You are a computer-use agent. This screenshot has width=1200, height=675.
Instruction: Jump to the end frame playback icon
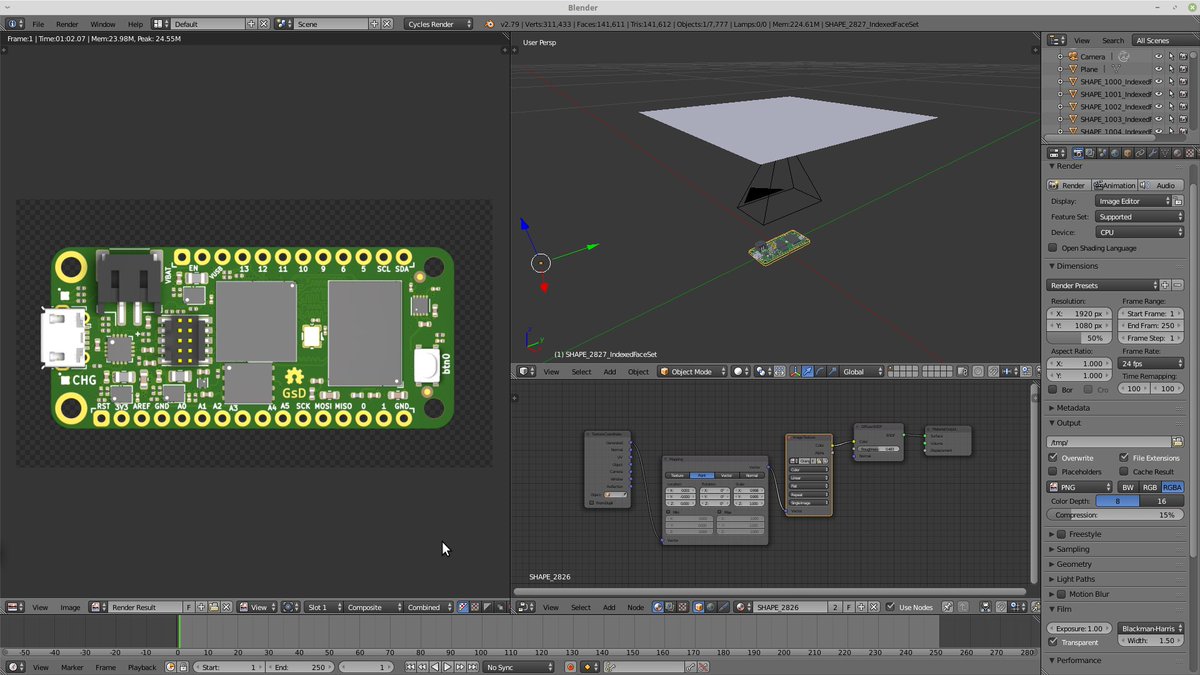pyautogui.click(x=472, y=667)
